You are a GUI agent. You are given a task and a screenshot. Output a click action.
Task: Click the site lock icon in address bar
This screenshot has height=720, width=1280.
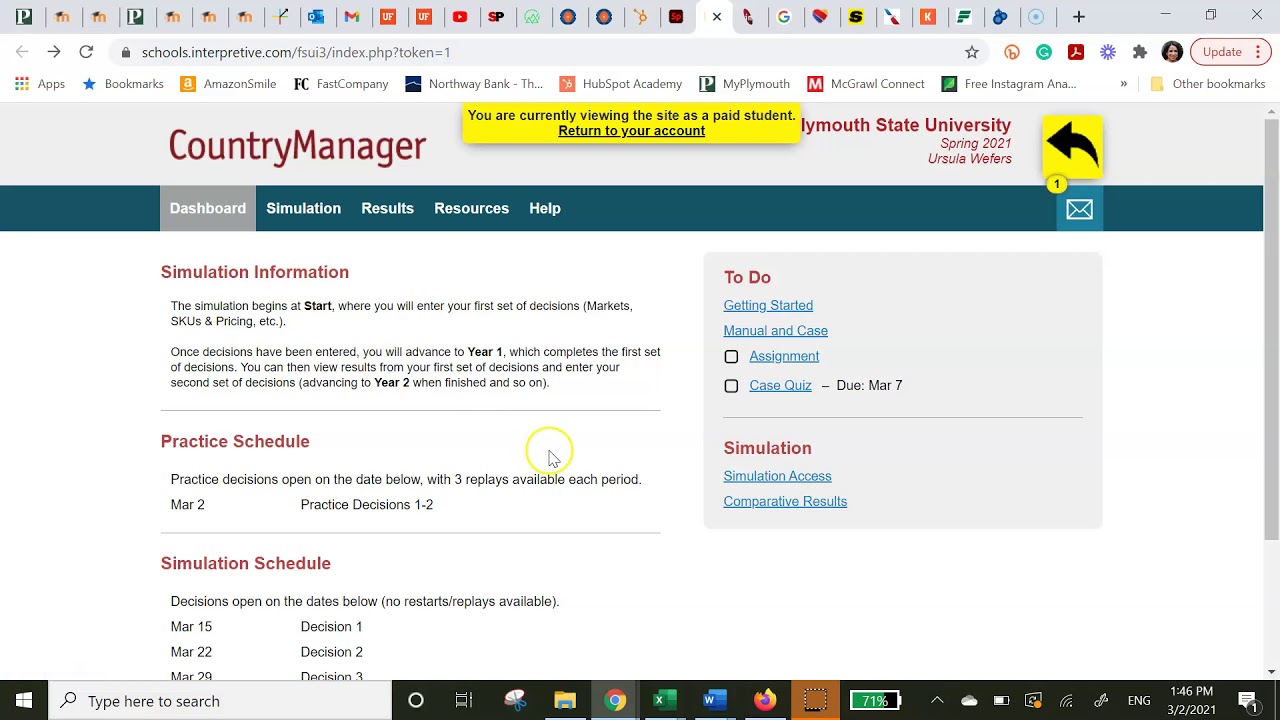(125, 52)
